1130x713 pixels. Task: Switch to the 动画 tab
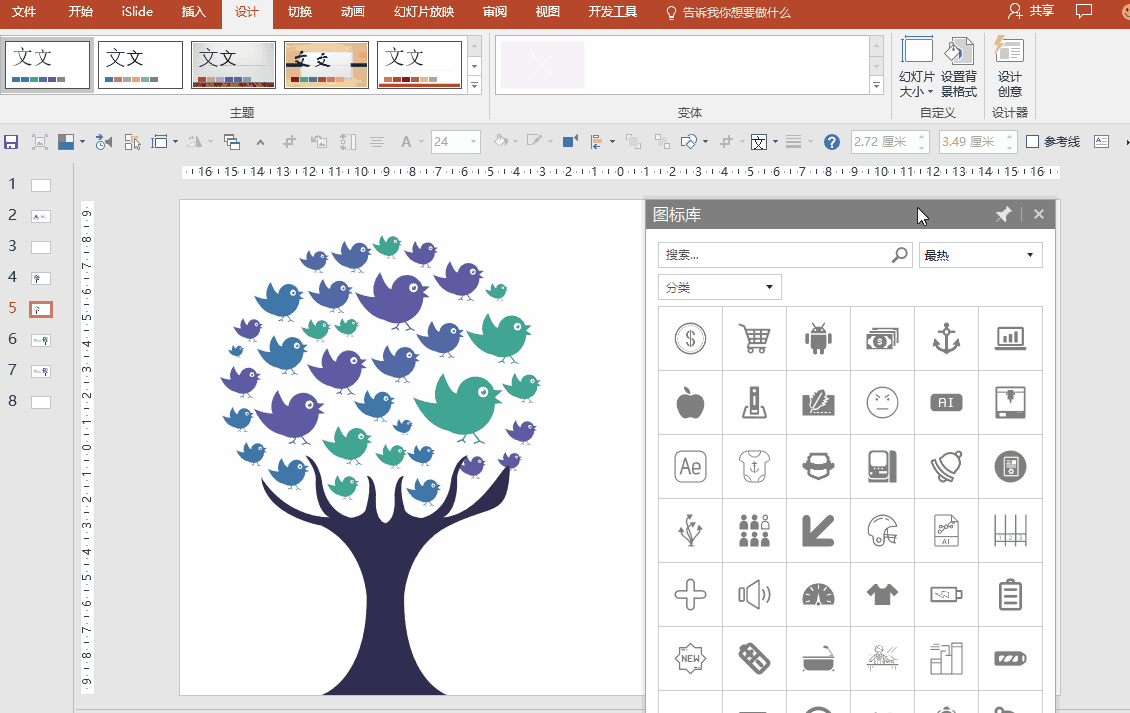[x=352, y=12]
